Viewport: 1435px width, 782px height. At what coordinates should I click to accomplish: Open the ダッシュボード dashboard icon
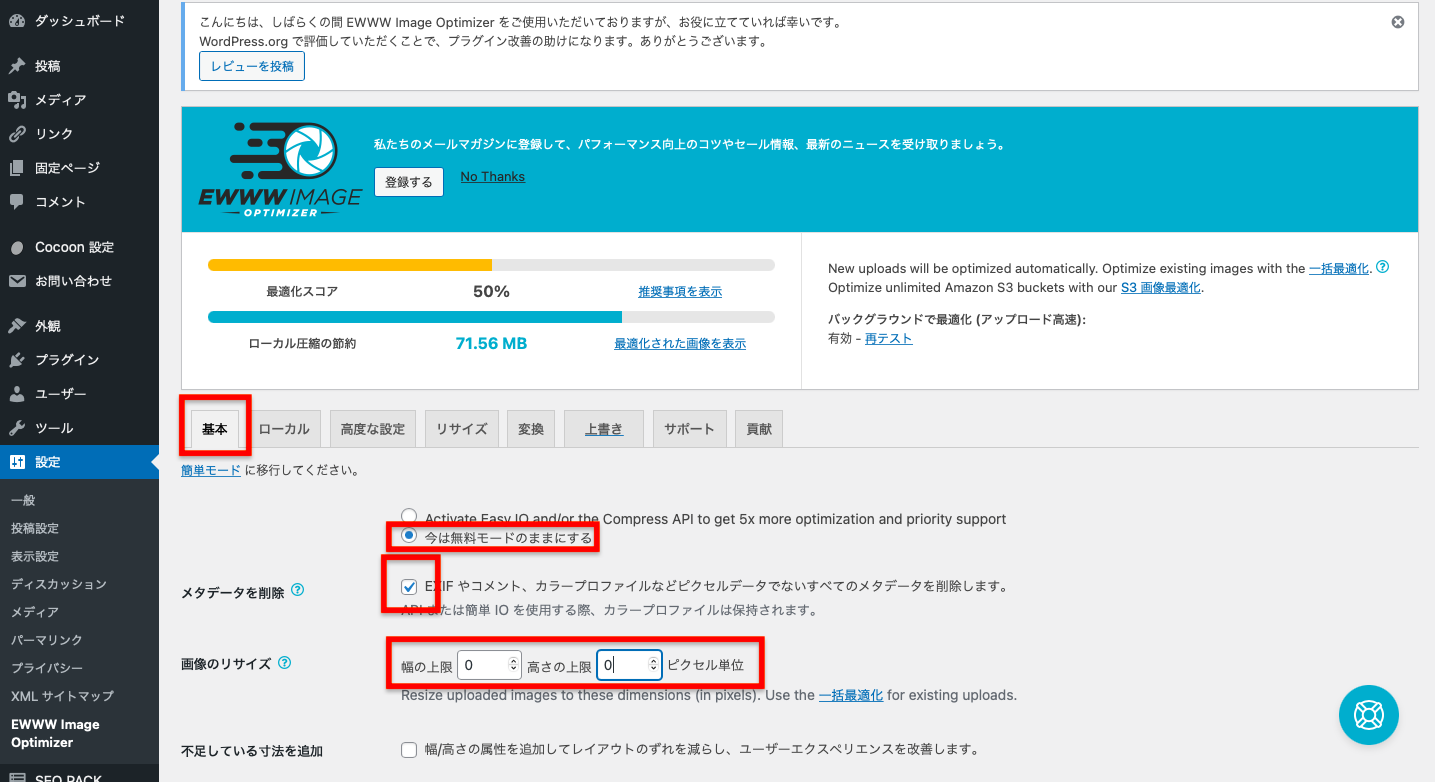[17, 20]
